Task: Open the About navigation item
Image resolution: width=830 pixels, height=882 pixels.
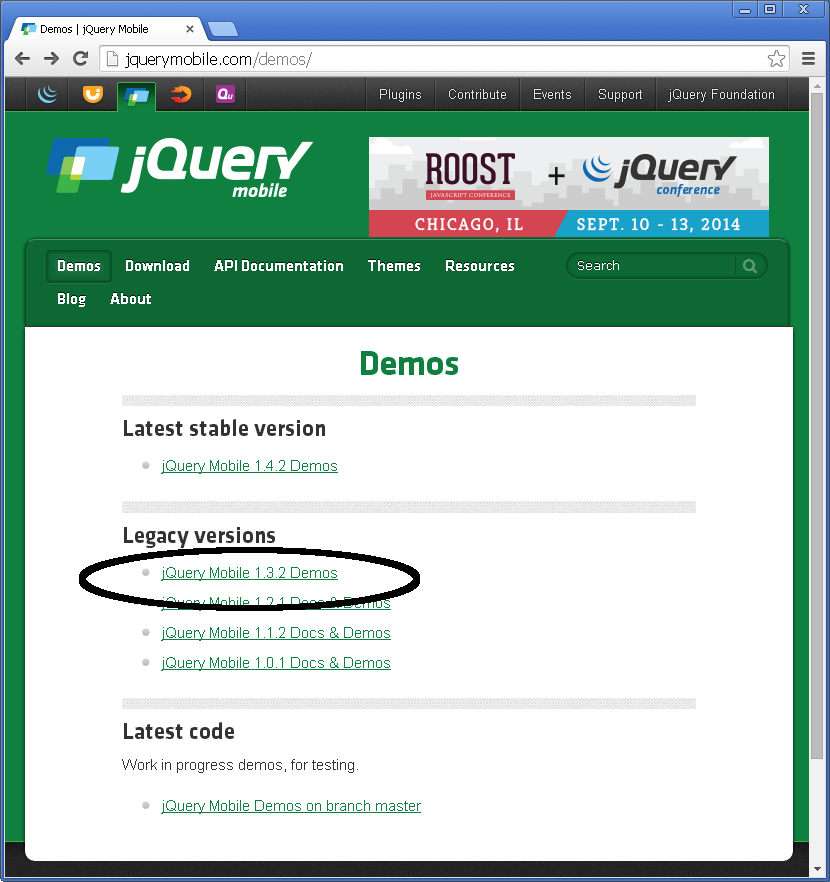Action: 130,299
